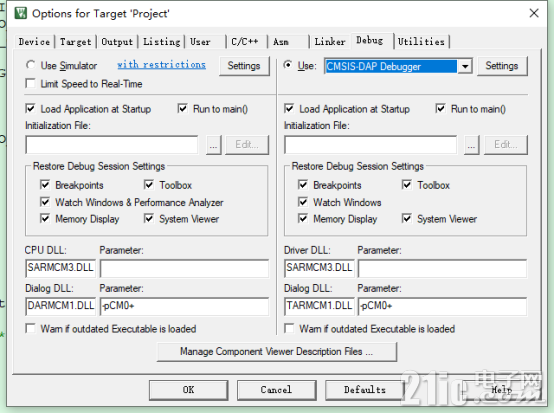Open the Linker tab
The height and width of the screenshot is (413, 554).
click(330, 42)
